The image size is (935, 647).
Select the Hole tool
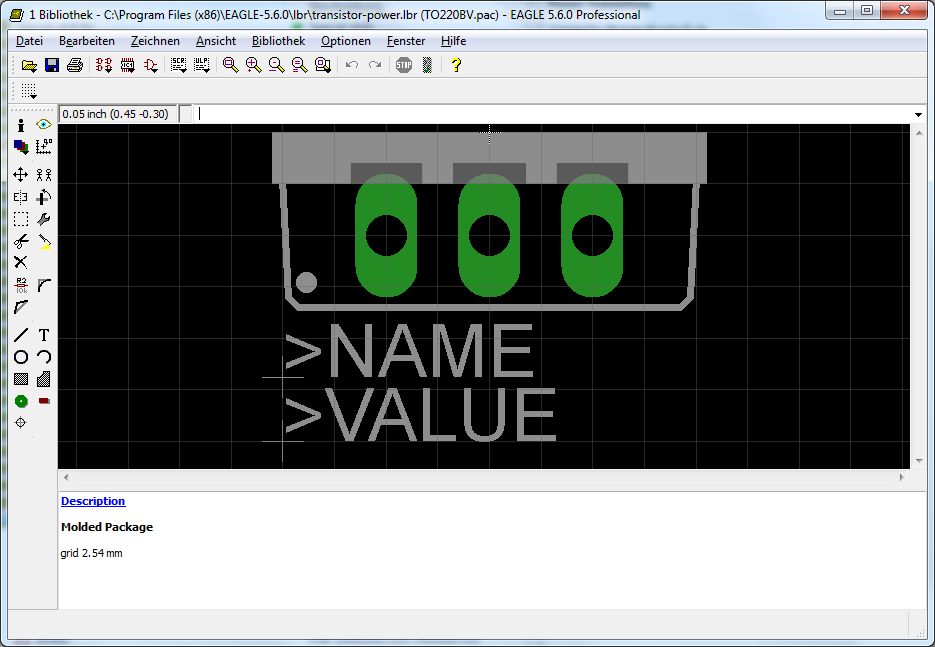point(21,423)
